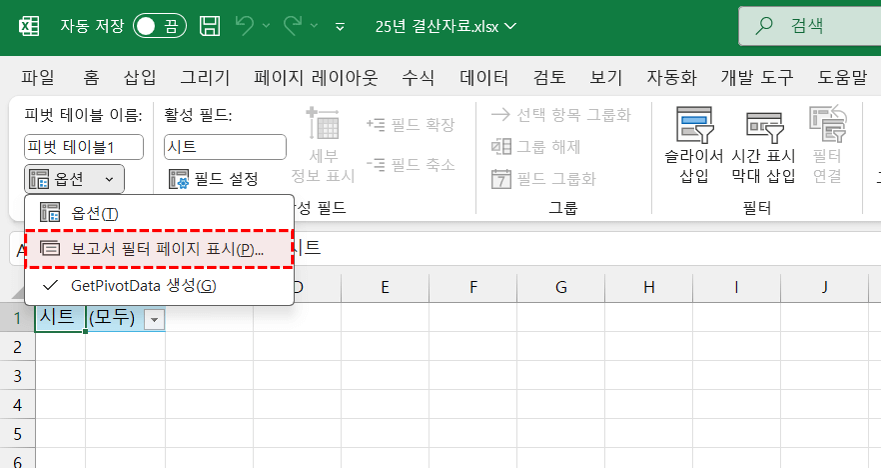This screenshot has width=881, height=468.
Task: Click 필드 축소 collapse field
Action: (411, 165)
